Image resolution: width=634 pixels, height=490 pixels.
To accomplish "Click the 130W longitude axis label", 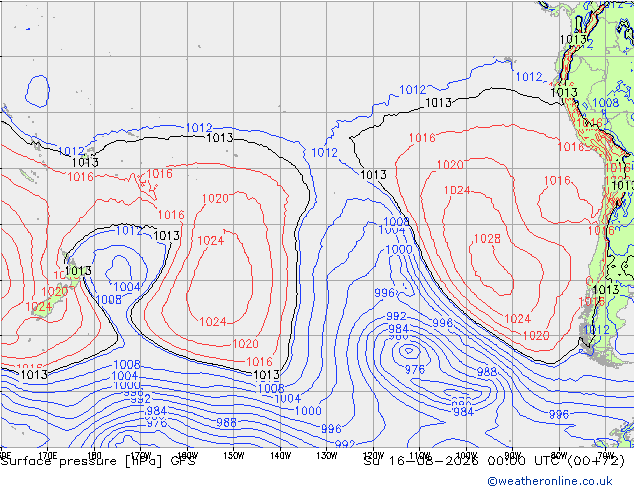I will click(327, 455).
